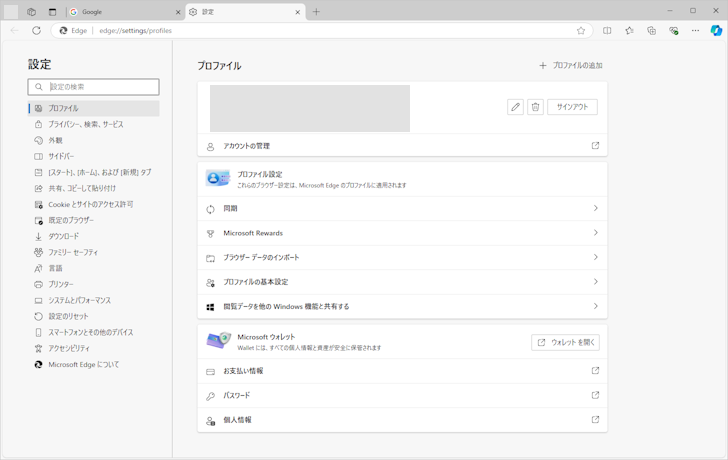This screenshot has width=728, height=460.
Task: Open ダウンロード settings in sidebar
Action: click(x=93, y=236)
